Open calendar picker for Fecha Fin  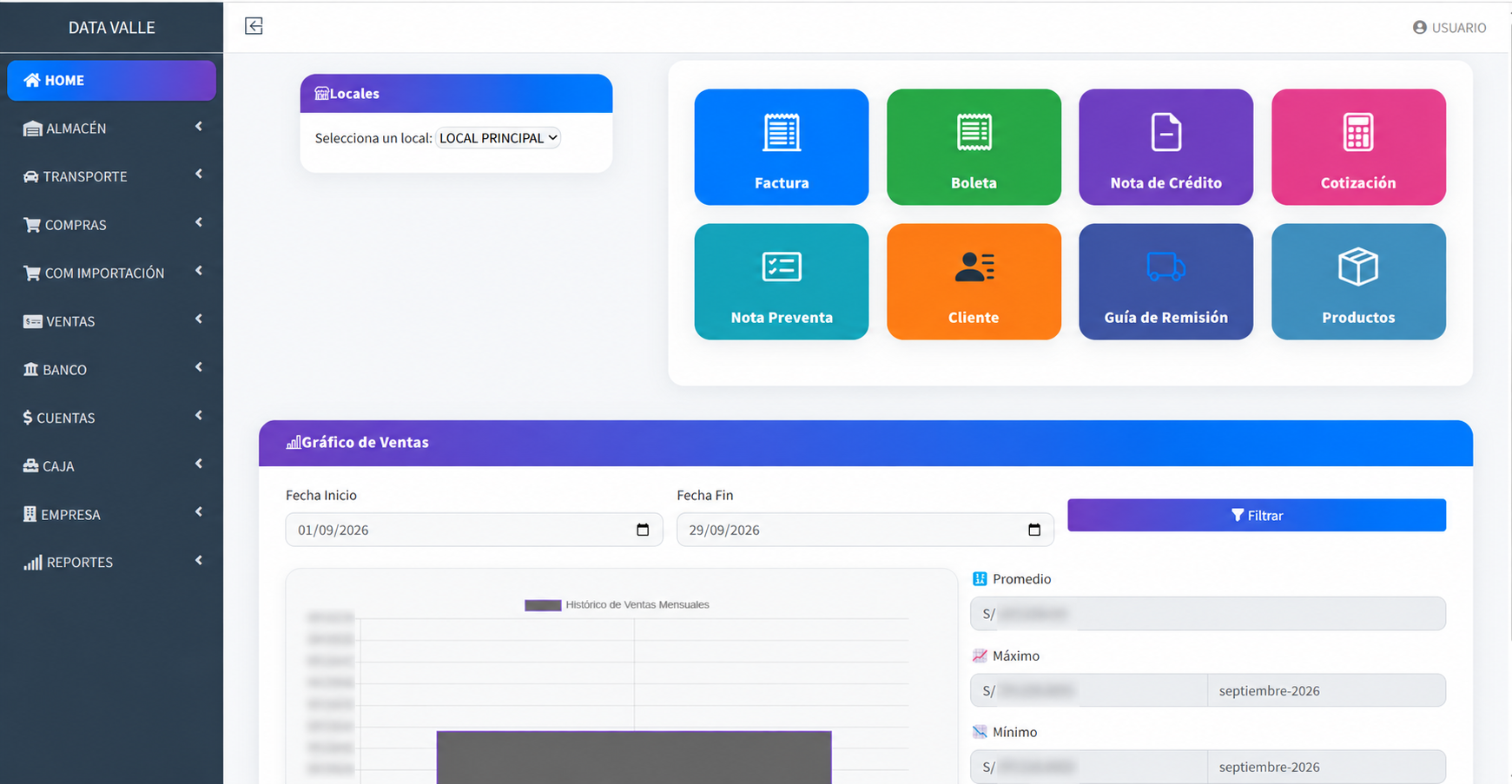[x=1034, y=530]
